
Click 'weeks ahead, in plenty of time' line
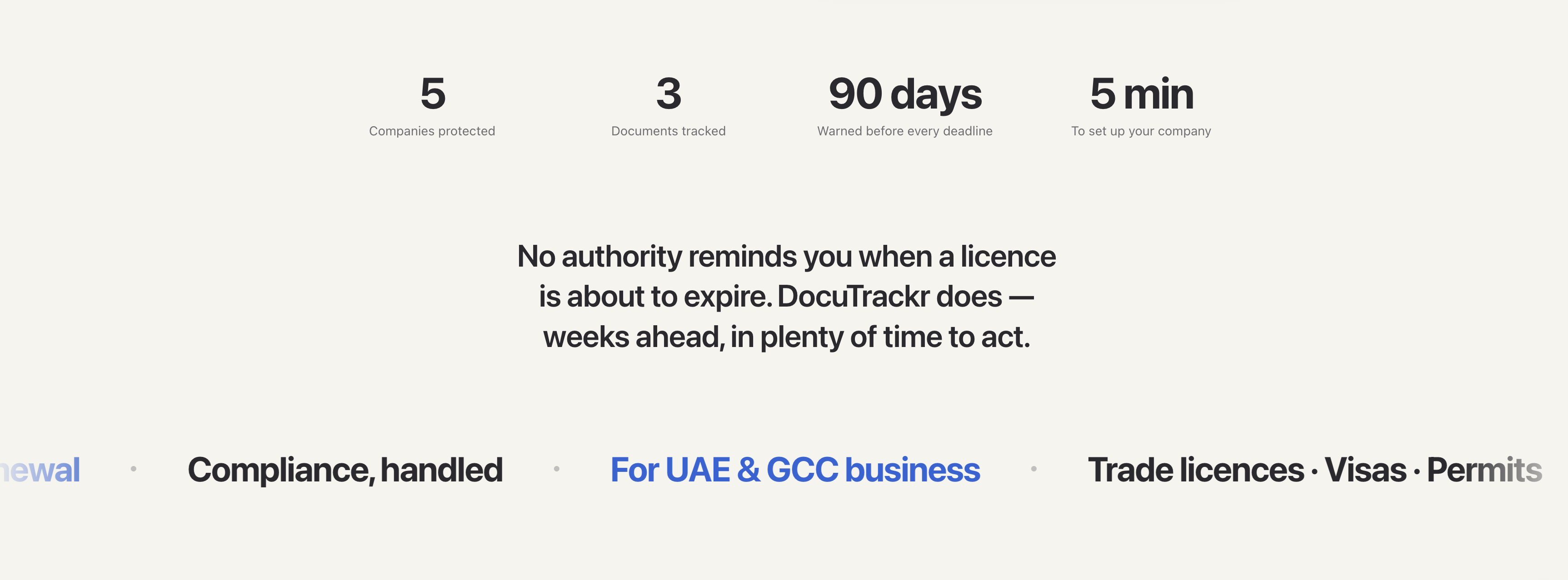(x=786, y=337)
